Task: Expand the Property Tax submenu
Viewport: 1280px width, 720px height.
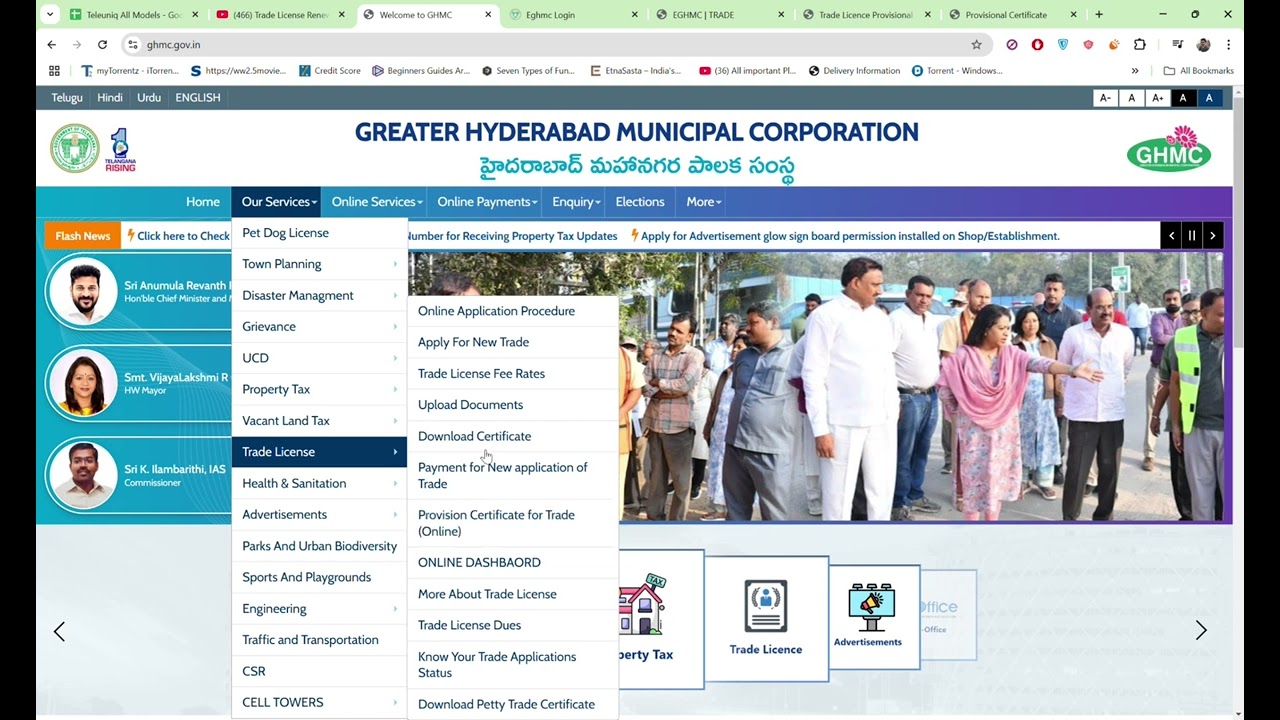Action: 319,389
